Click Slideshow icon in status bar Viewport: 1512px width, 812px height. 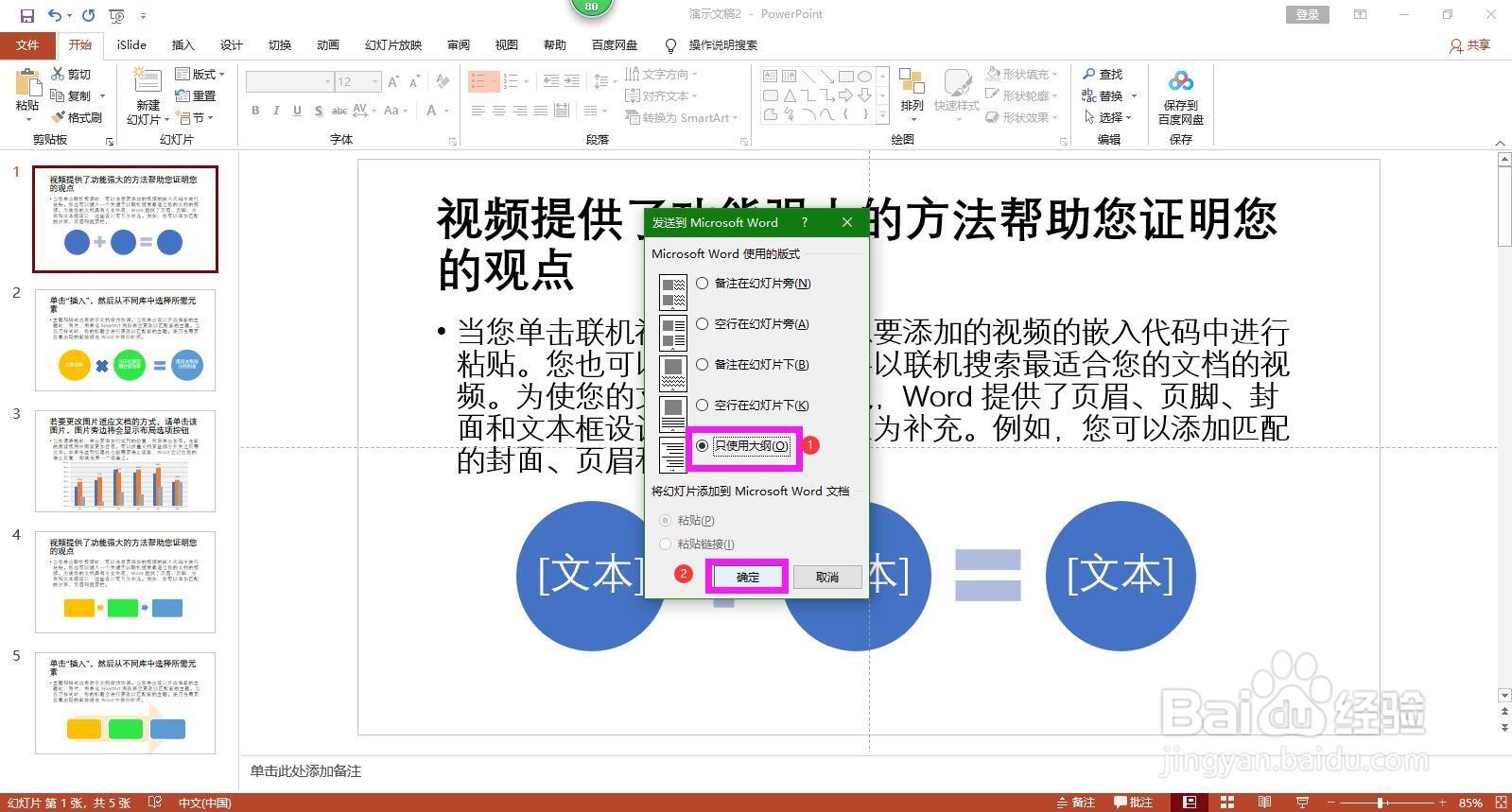pos(1302,803)
